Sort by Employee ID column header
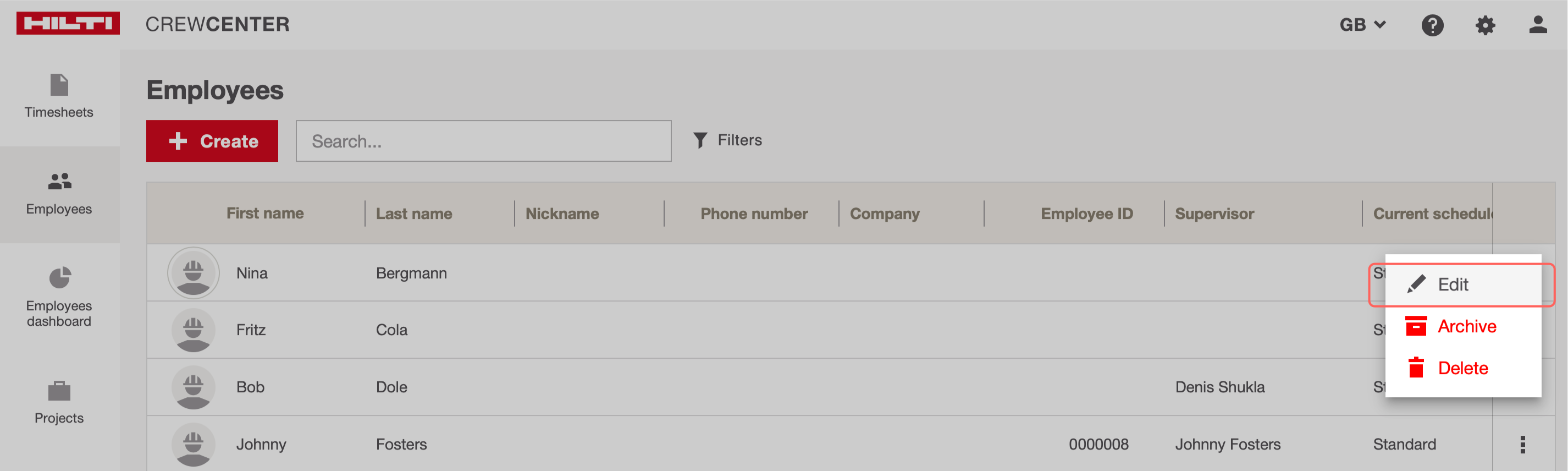The height and width of the screenshot is (471, 1568). point(1086,214)
